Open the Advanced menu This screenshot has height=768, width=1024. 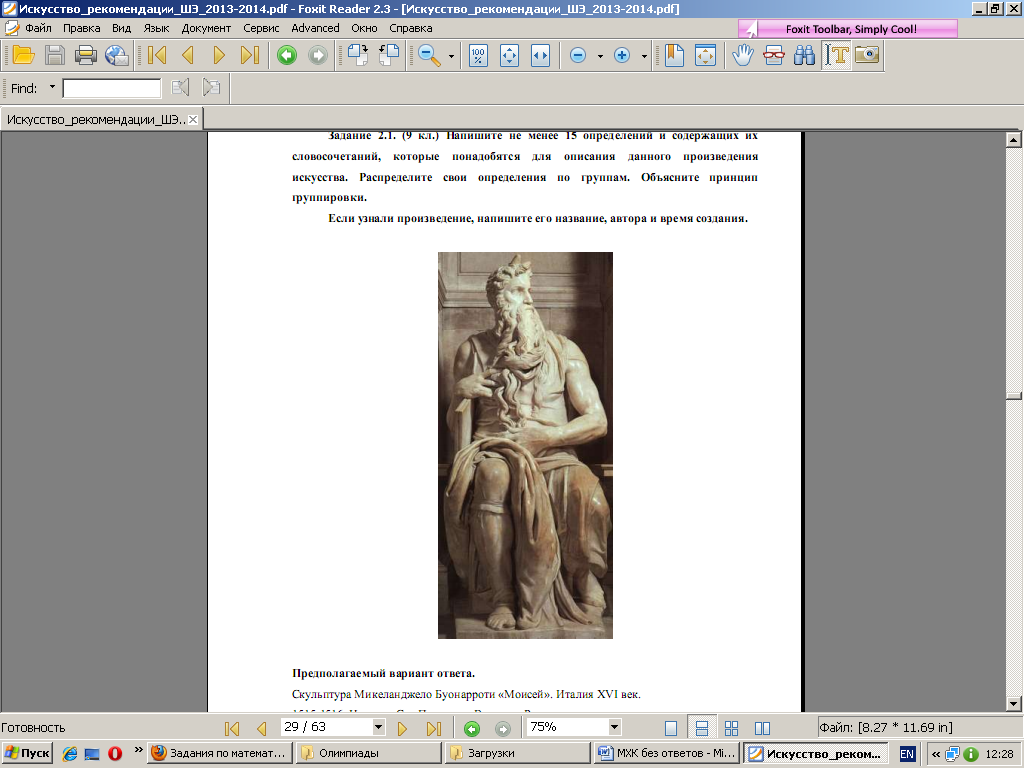[315, 28]
